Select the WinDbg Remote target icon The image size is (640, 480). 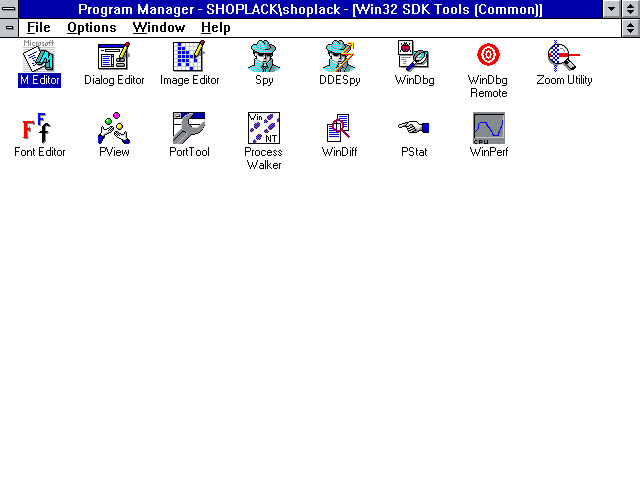tap(489, 55)
